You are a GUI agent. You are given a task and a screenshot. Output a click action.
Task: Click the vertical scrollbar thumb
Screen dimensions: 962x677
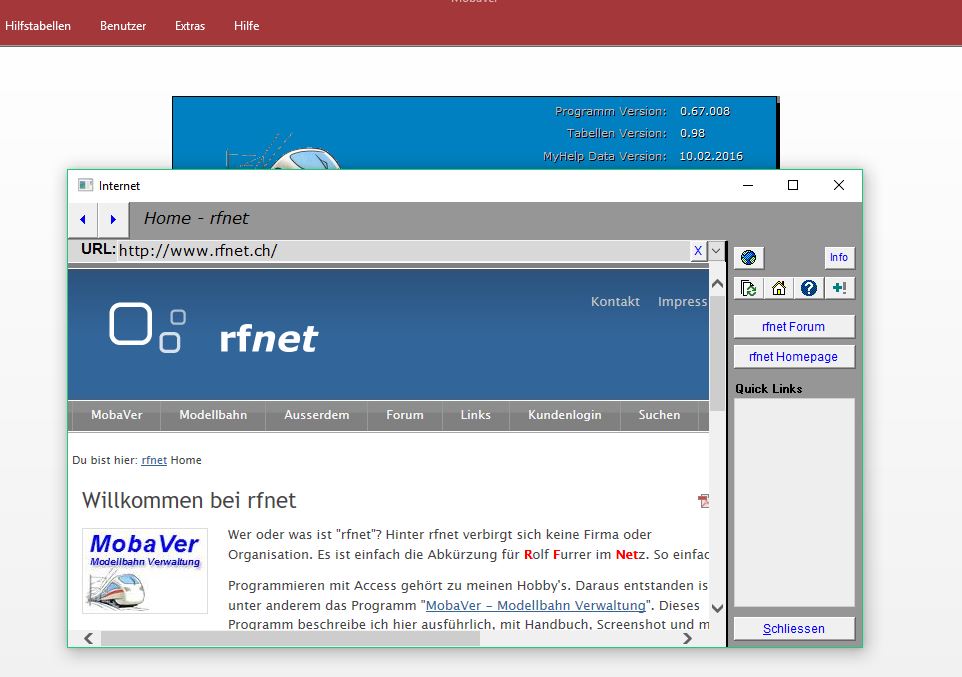click(x=717, y=352)
